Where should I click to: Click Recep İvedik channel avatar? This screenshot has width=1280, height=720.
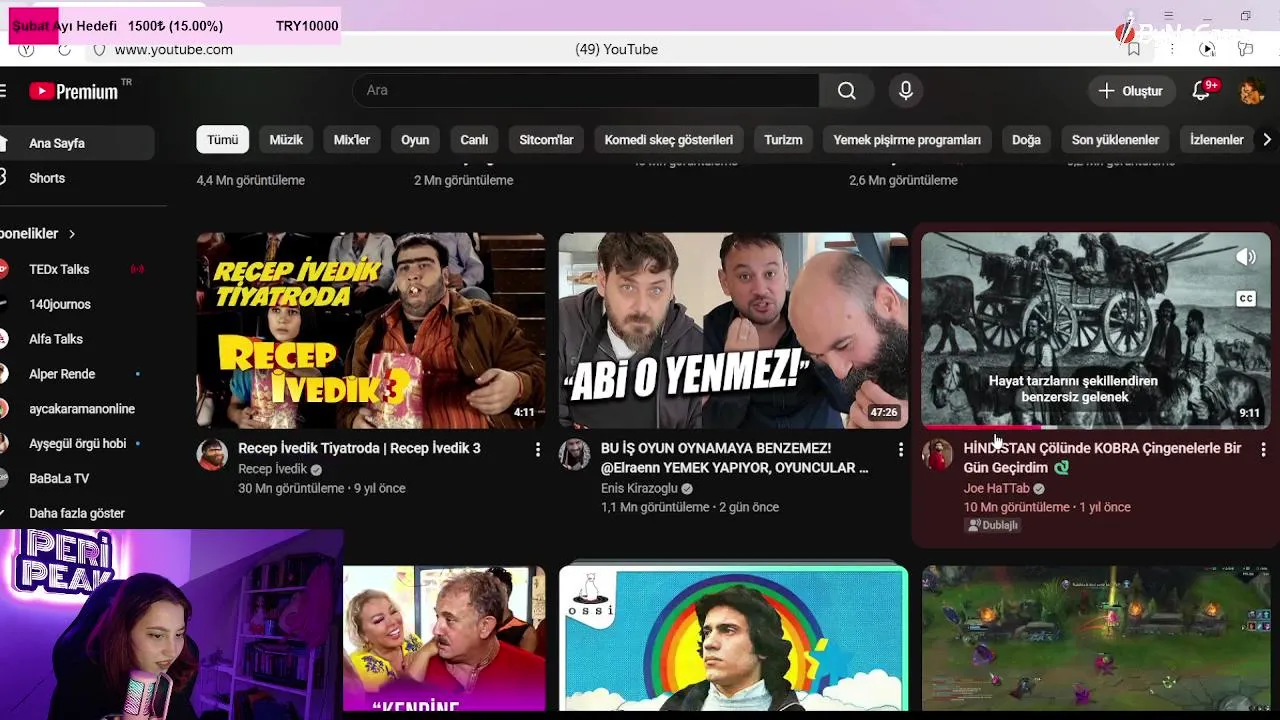click(212, 454)
